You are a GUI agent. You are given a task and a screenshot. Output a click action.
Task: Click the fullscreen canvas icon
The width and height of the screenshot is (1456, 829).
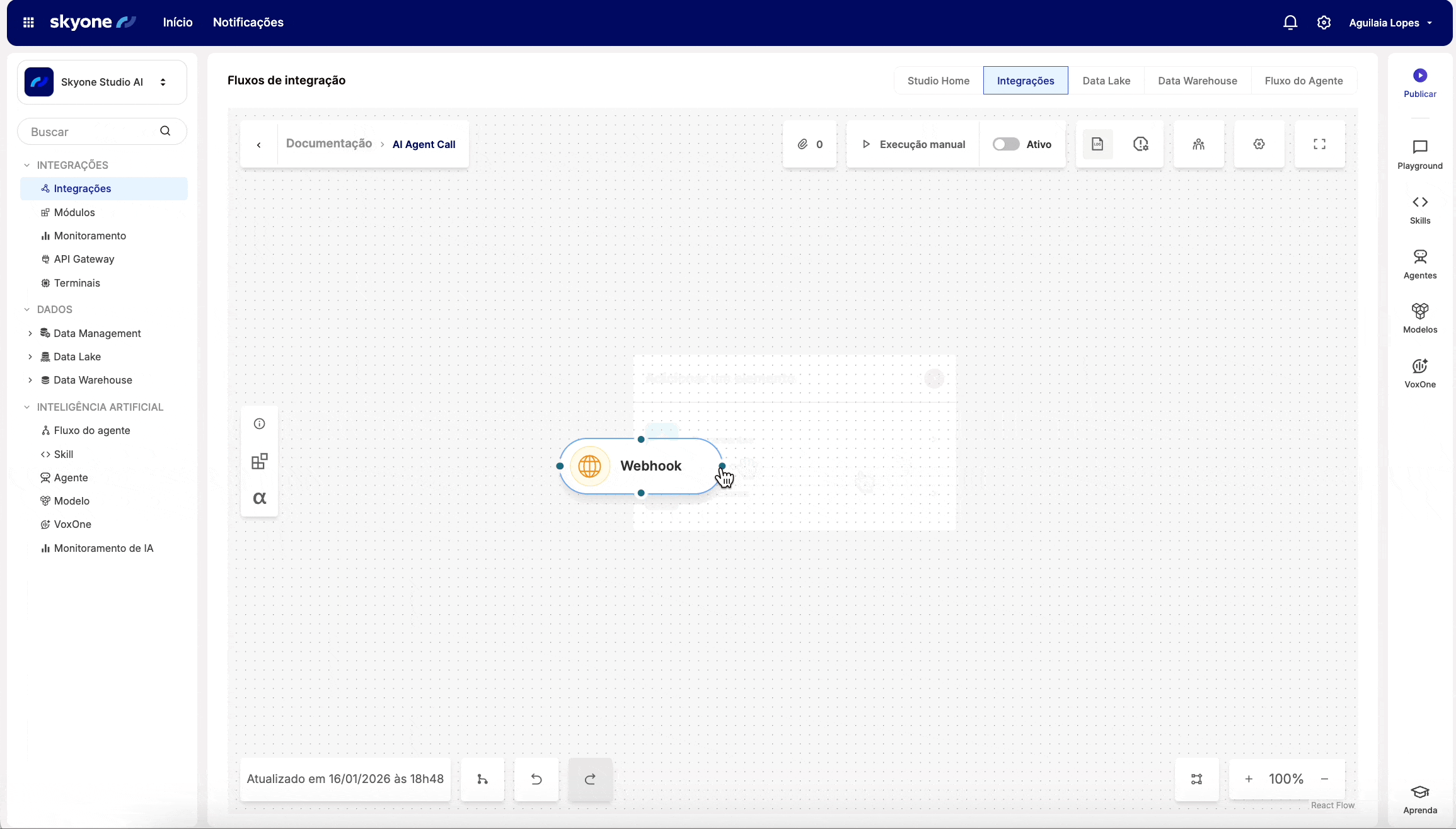coord(1319,144)
